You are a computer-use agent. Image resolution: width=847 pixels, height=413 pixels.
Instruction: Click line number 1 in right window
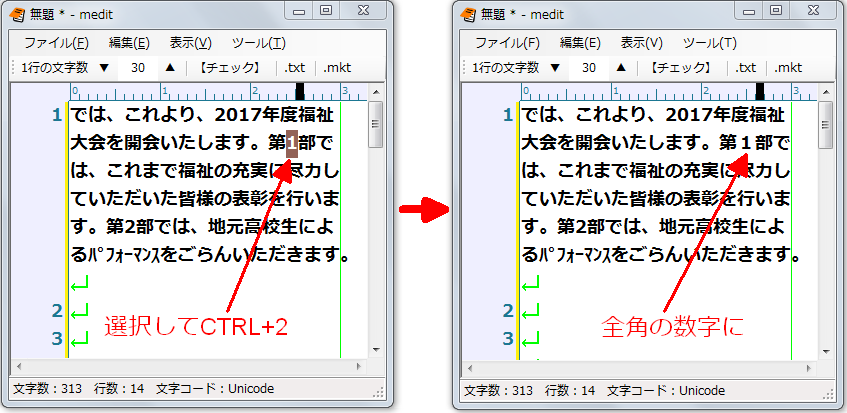[507, 115]
